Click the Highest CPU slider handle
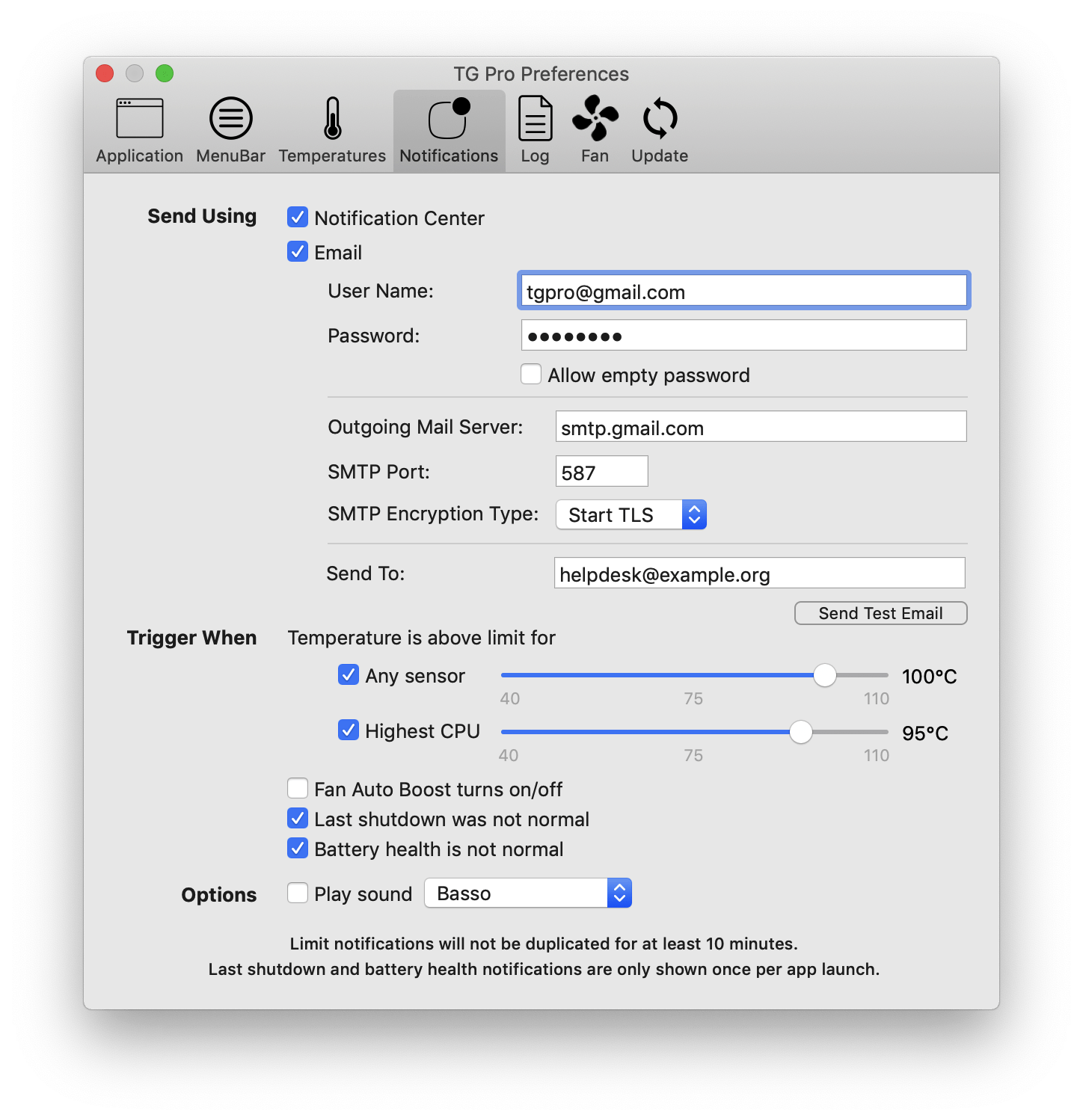The height and width of the screenshot is (1120, 1083). (x=800, y=732)
